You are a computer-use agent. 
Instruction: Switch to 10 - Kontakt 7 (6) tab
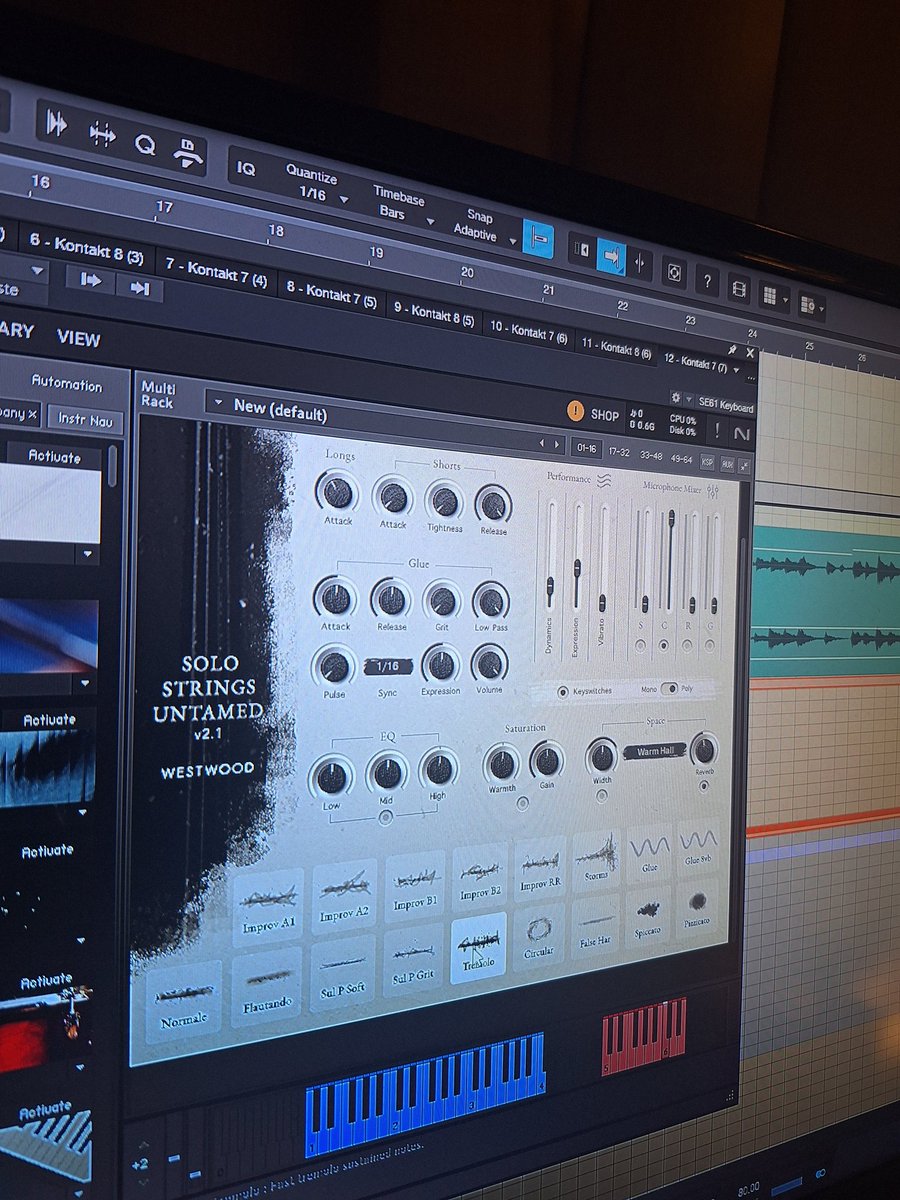528,332
